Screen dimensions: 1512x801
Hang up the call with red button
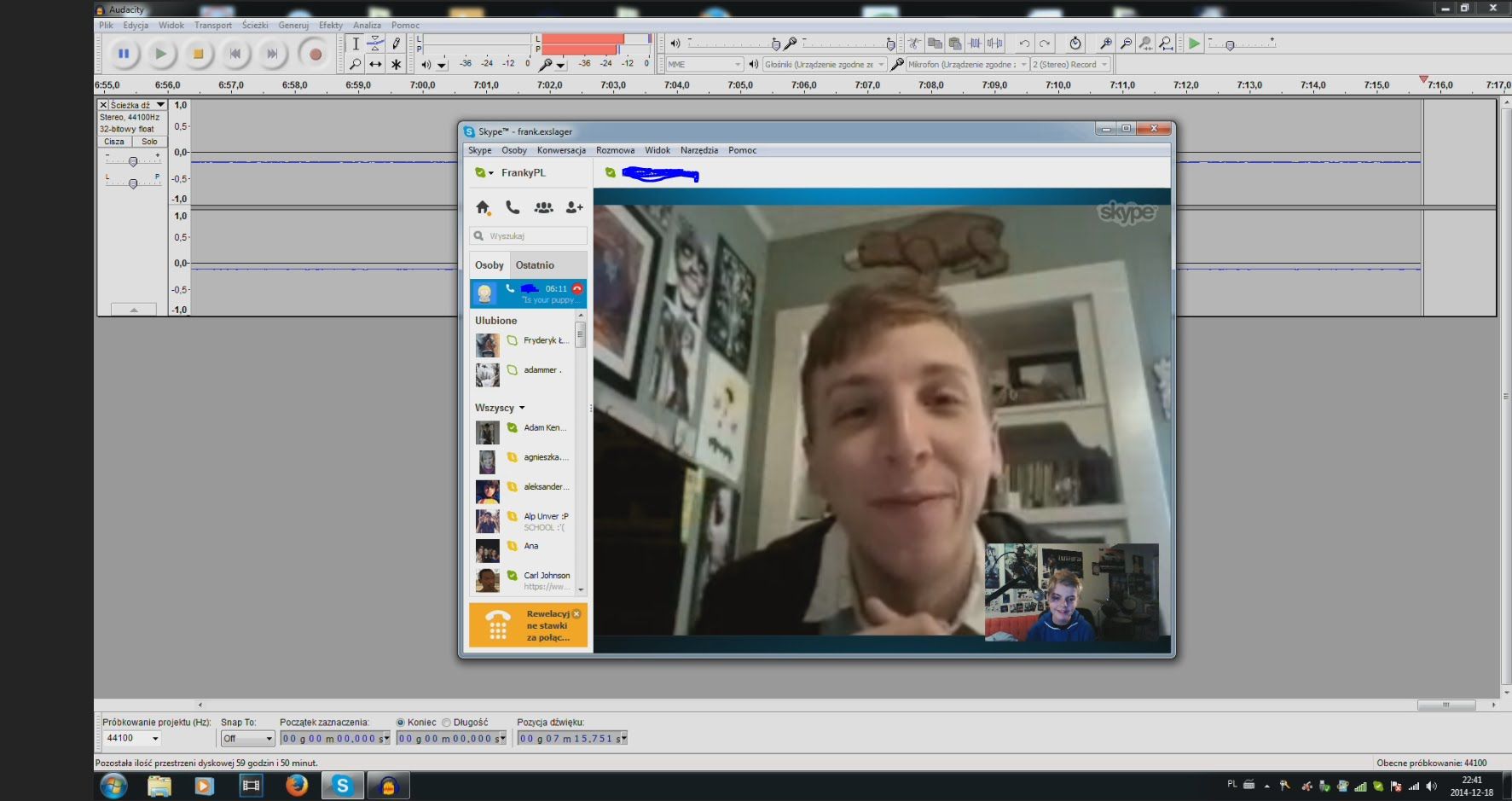coord(577,288)
